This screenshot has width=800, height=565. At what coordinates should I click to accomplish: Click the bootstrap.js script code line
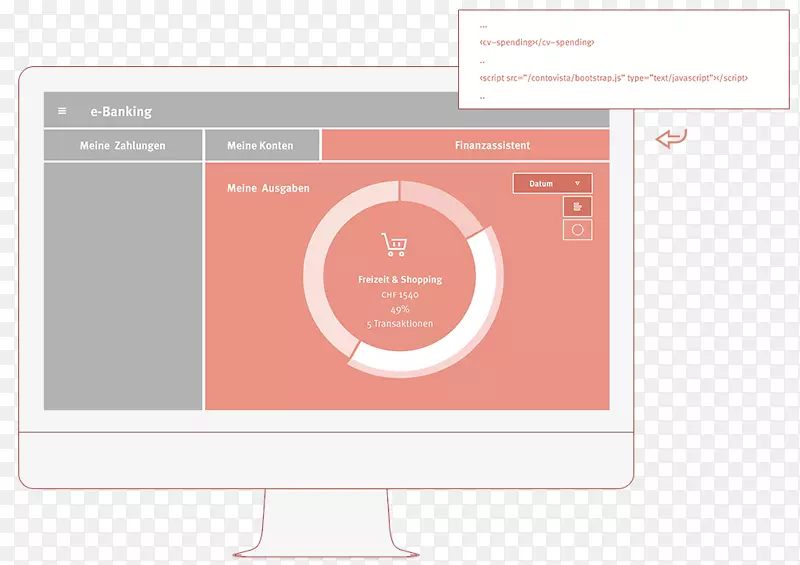click(x=613, y=77)
